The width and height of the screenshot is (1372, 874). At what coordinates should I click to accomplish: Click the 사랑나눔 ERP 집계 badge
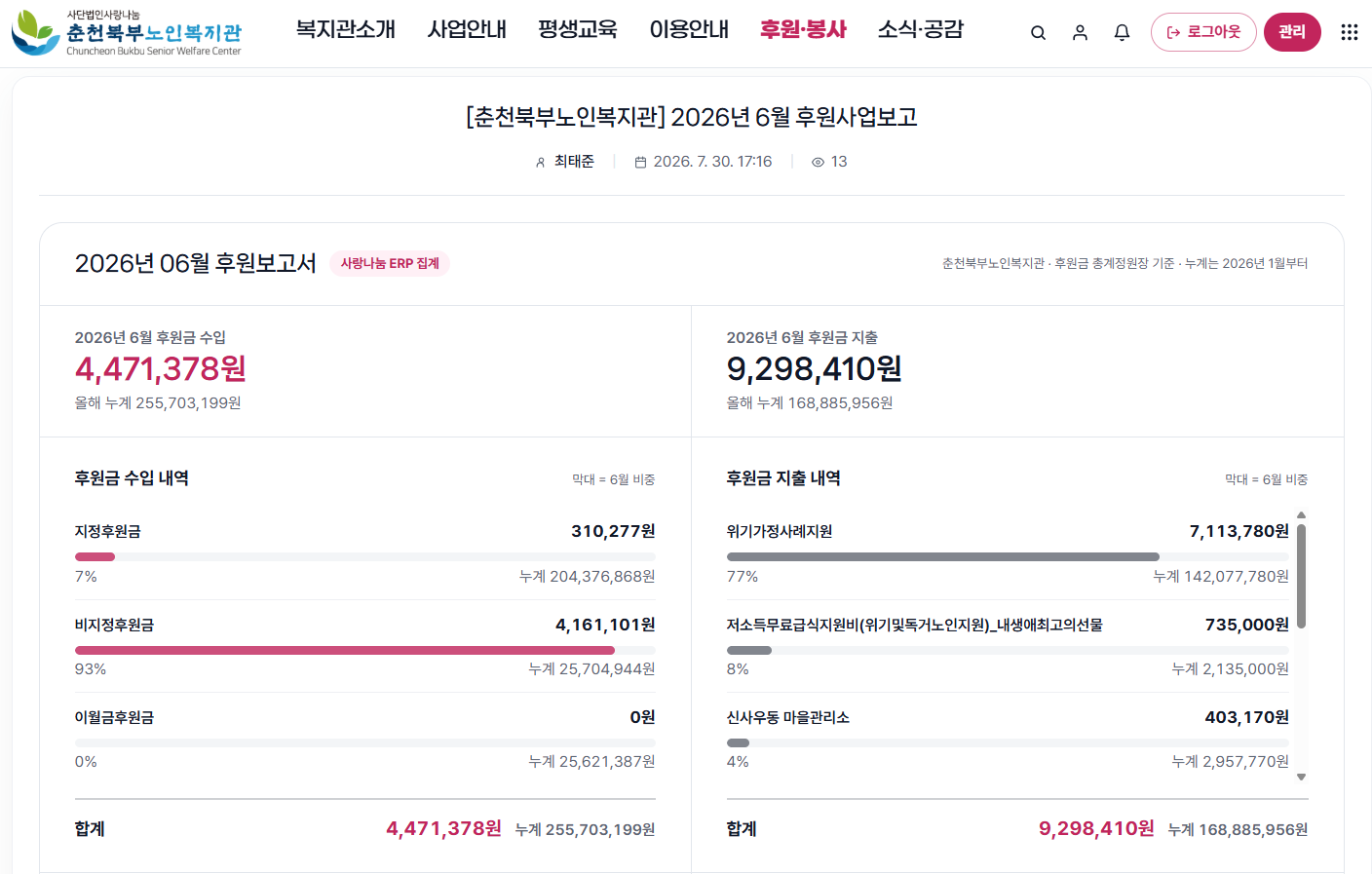[x=390, y=264]
